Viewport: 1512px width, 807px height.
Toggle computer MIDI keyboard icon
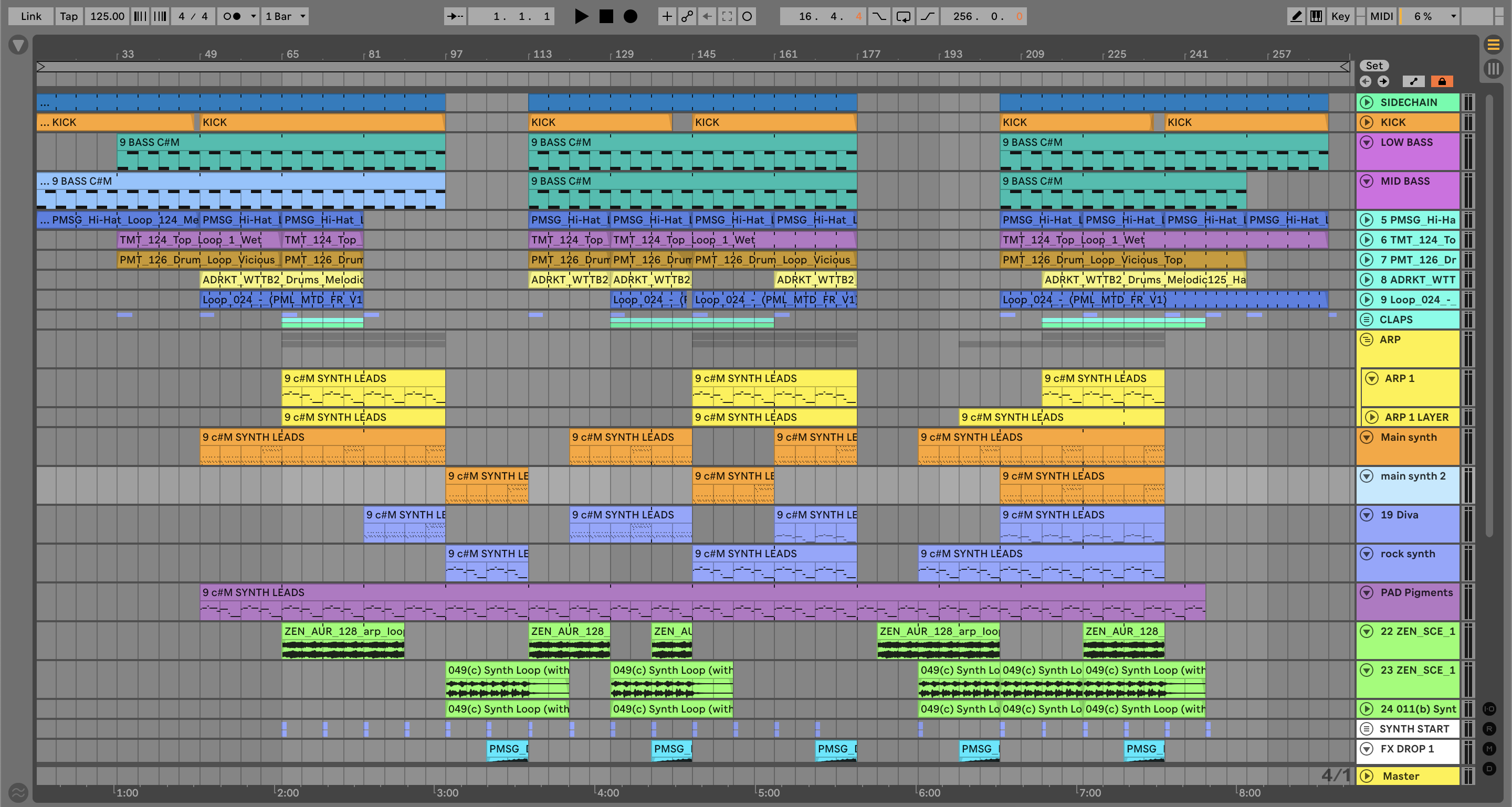pos(1317,16)
